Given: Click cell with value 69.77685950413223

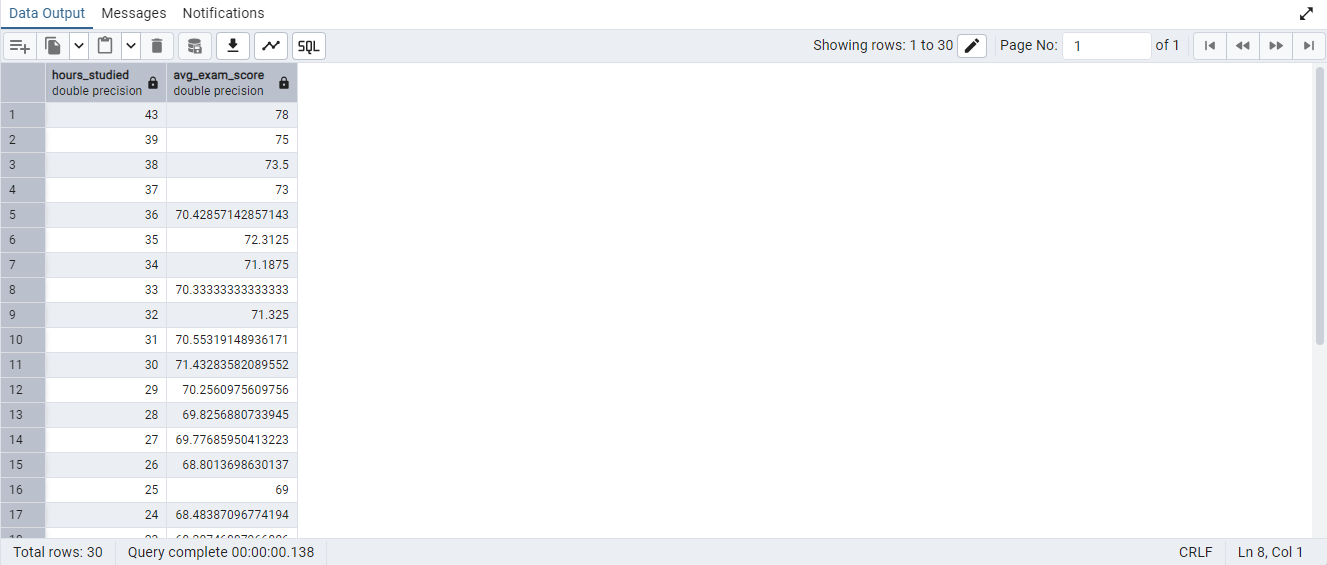Looking at the screenshot, I should 232,440.
